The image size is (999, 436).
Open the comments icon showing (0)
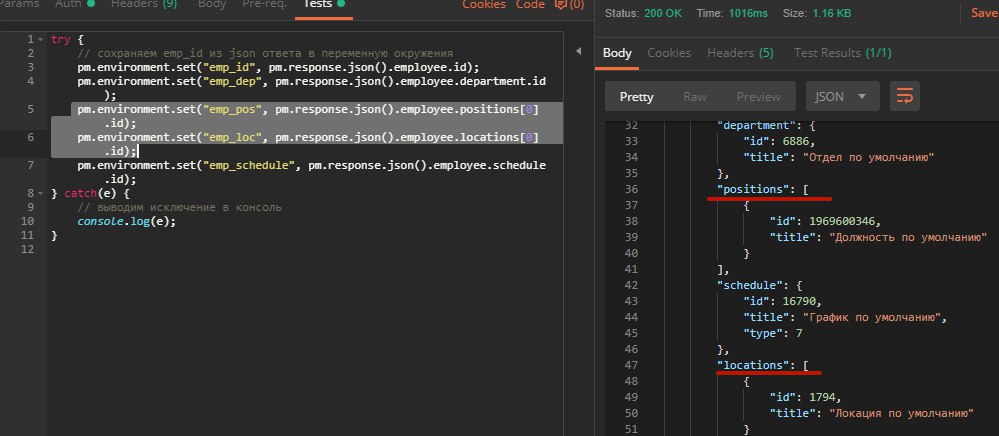(569, 4)
